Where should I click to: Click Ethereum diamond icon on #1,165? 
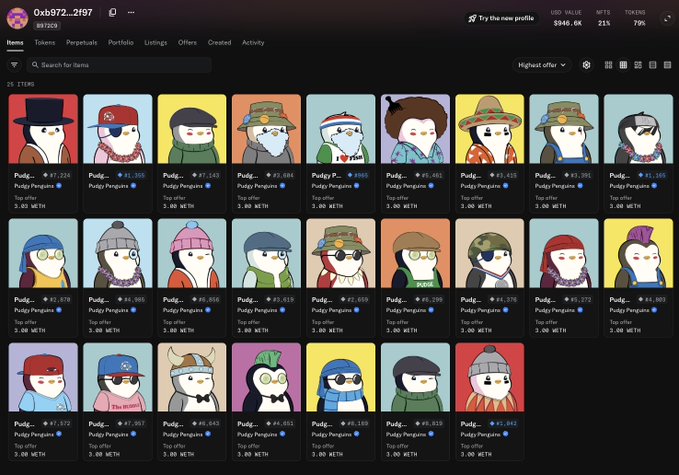(x=641, y=175)
